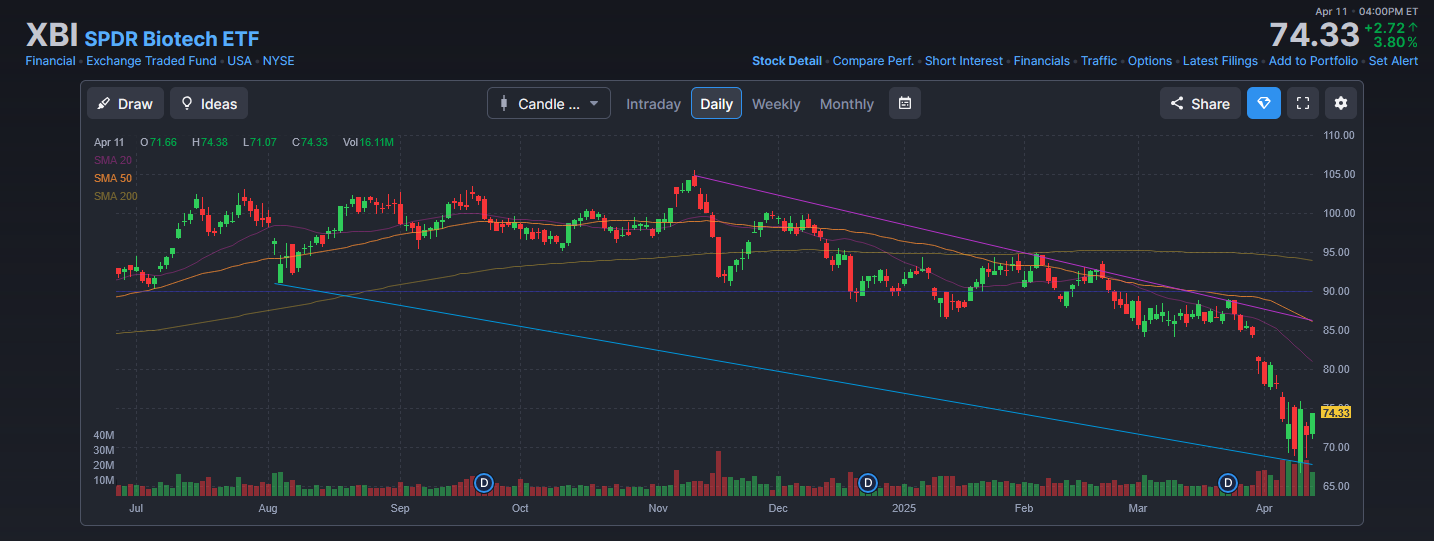Open the Options link

pos(1149,61)
